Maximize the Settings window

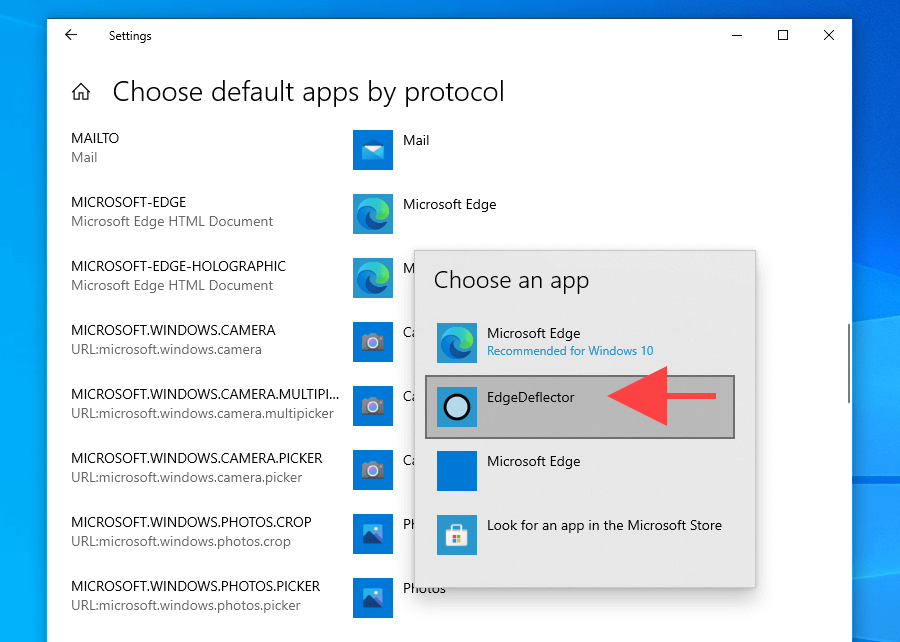point(783,36)
